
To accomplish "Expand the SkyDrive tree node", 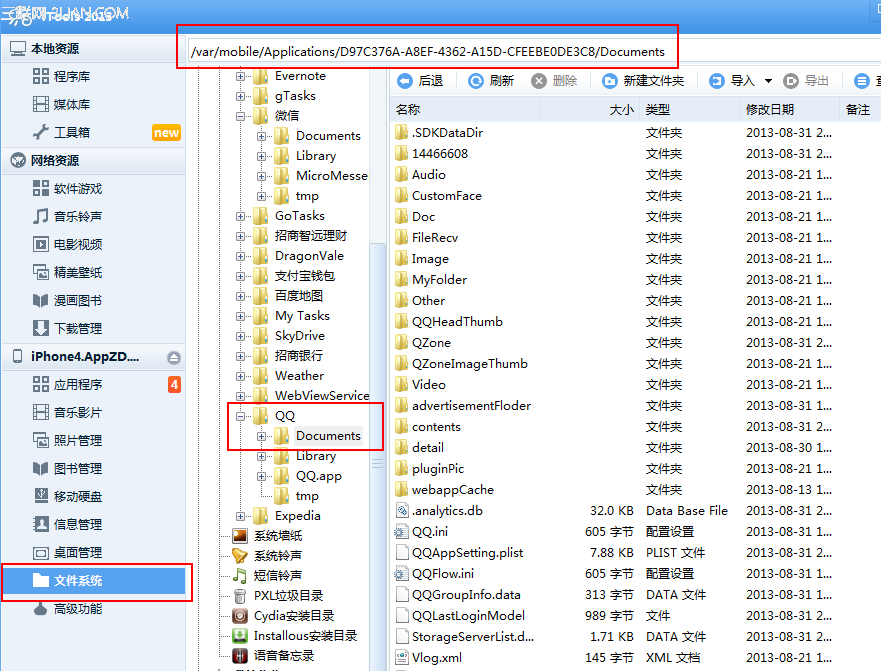I will click(240, 337).
